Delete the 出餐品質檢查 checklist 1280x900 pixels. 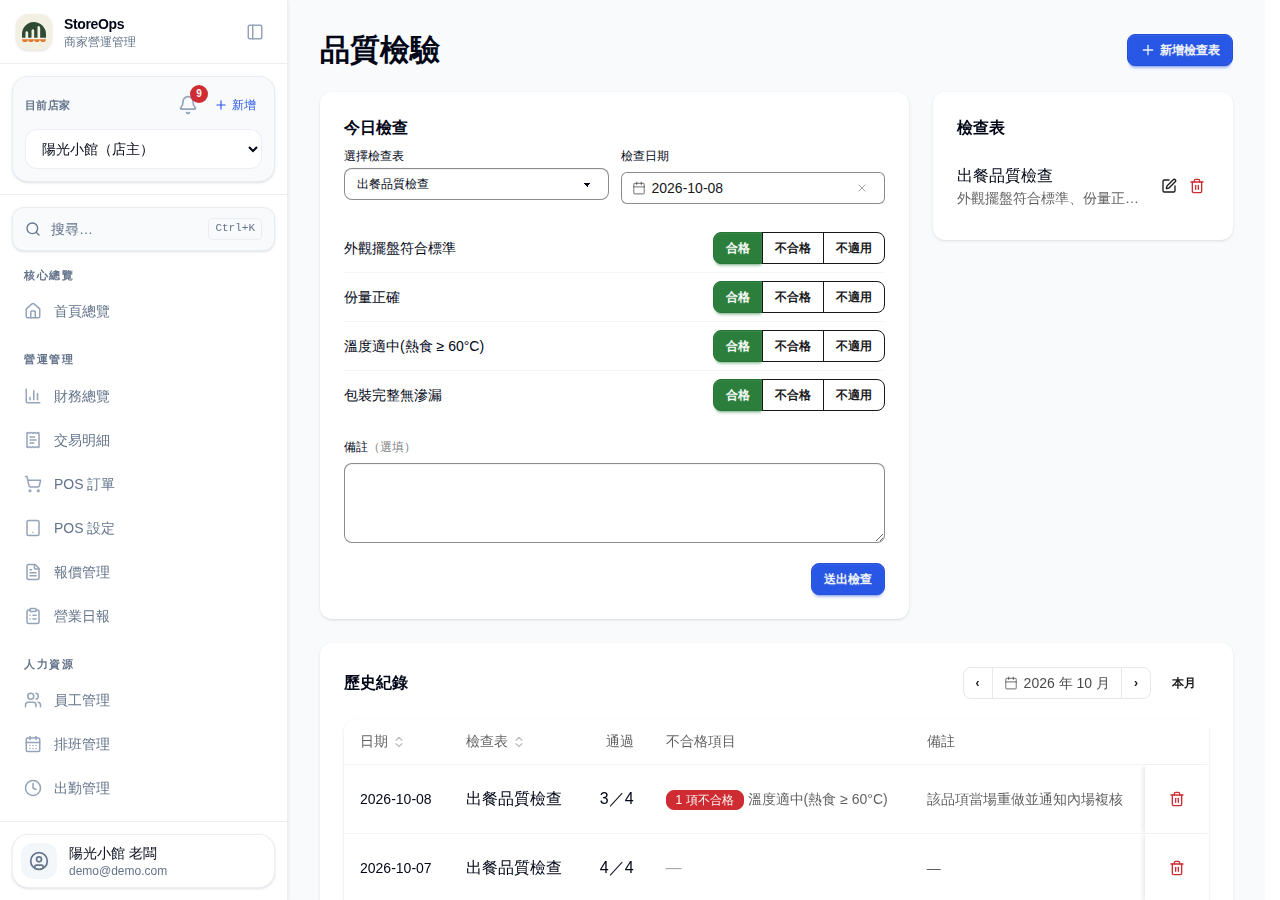click(1197, 186)
